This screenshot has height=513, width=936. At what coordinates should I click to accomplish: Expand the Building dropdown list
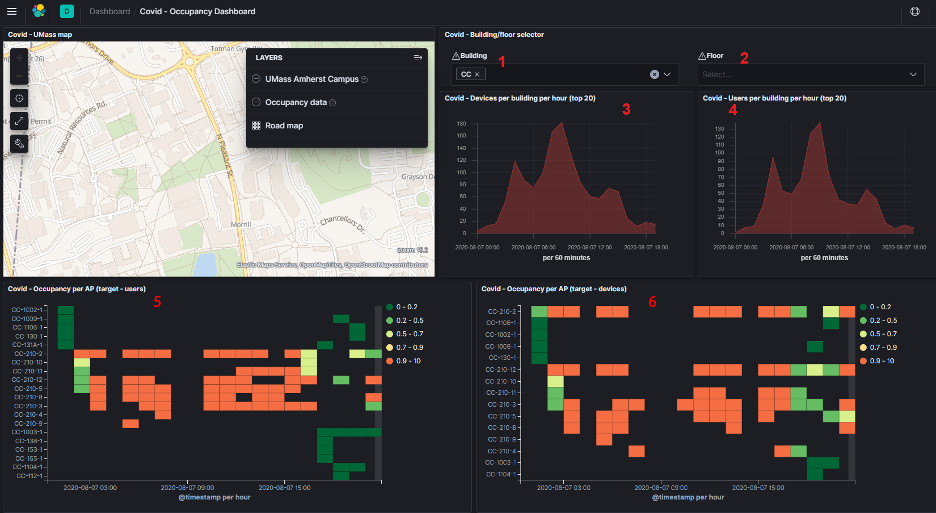click(x=668, y=74)
